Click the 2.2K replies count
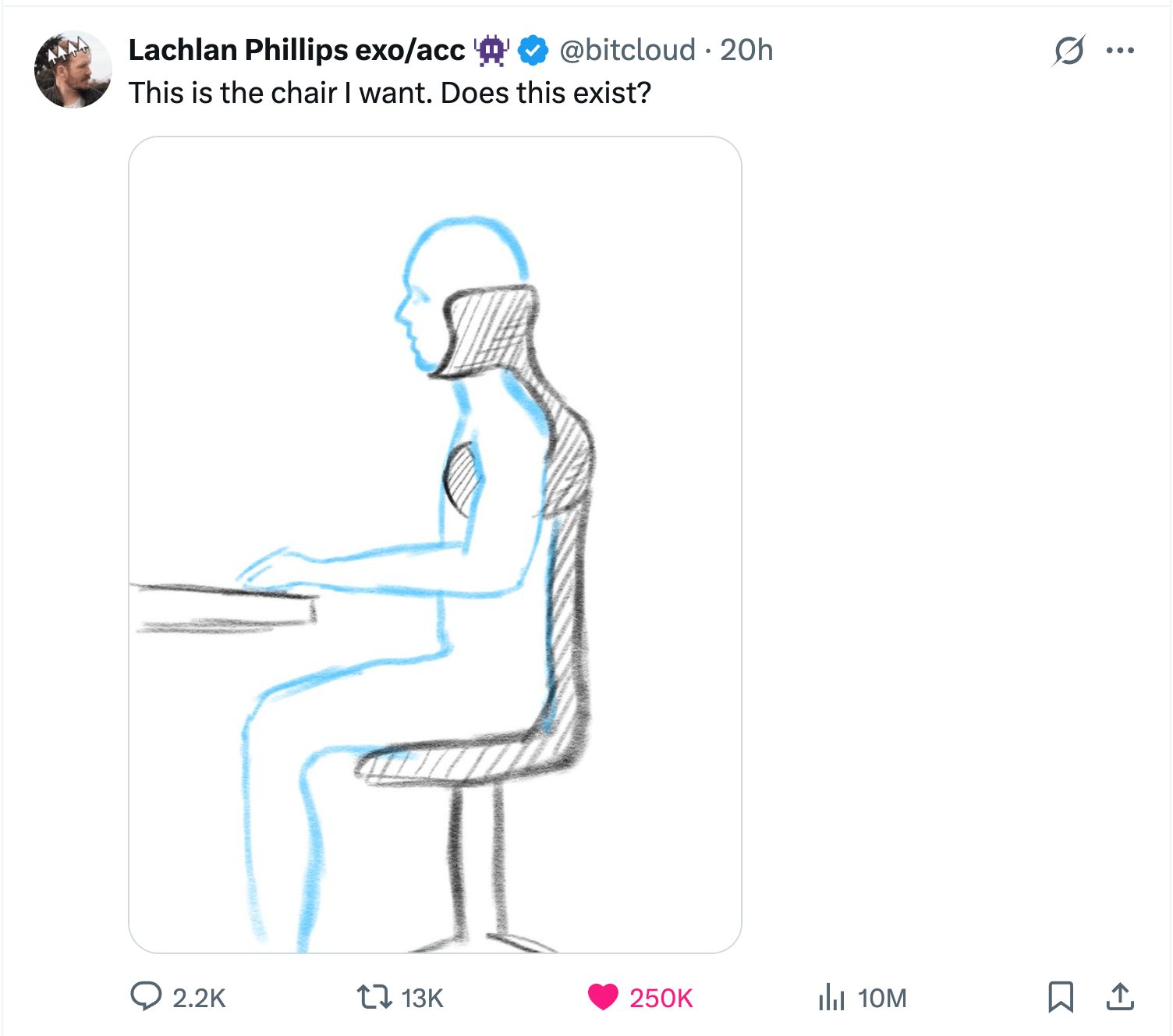The width and height of the screenshot is (1173, 1036). tap(199, 998)
